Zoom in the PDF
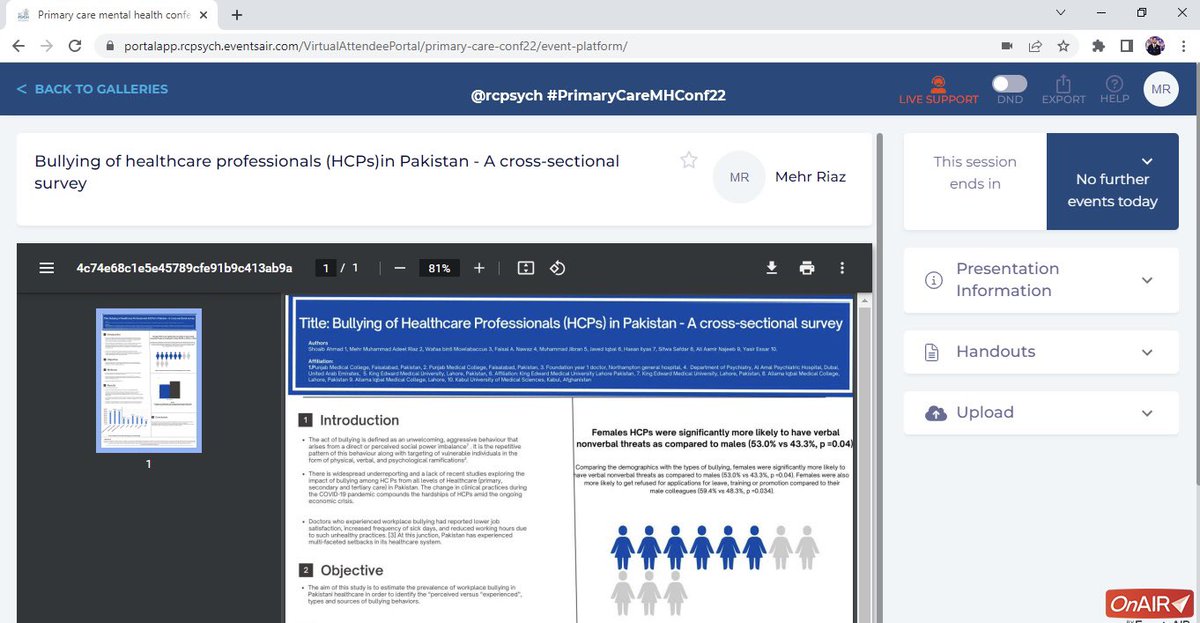Screen dimensions: 1200x623 coord(479,268)
